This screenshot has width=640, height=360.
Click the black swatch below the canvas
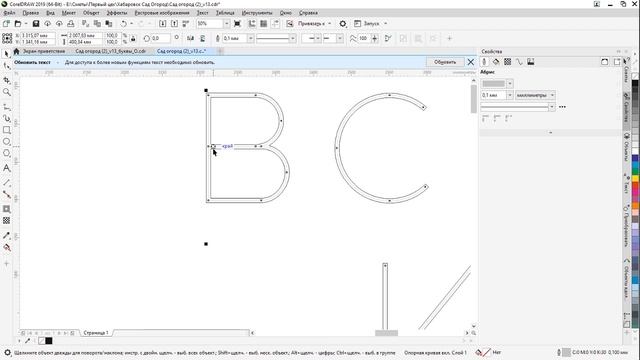[x=49, y=340]
